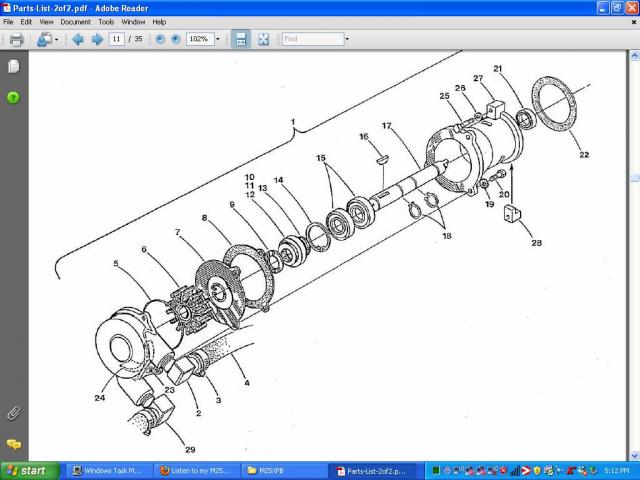Open the Window menu
The height and width of the screenshot is (480, 640).
click(x=133, y=22)
